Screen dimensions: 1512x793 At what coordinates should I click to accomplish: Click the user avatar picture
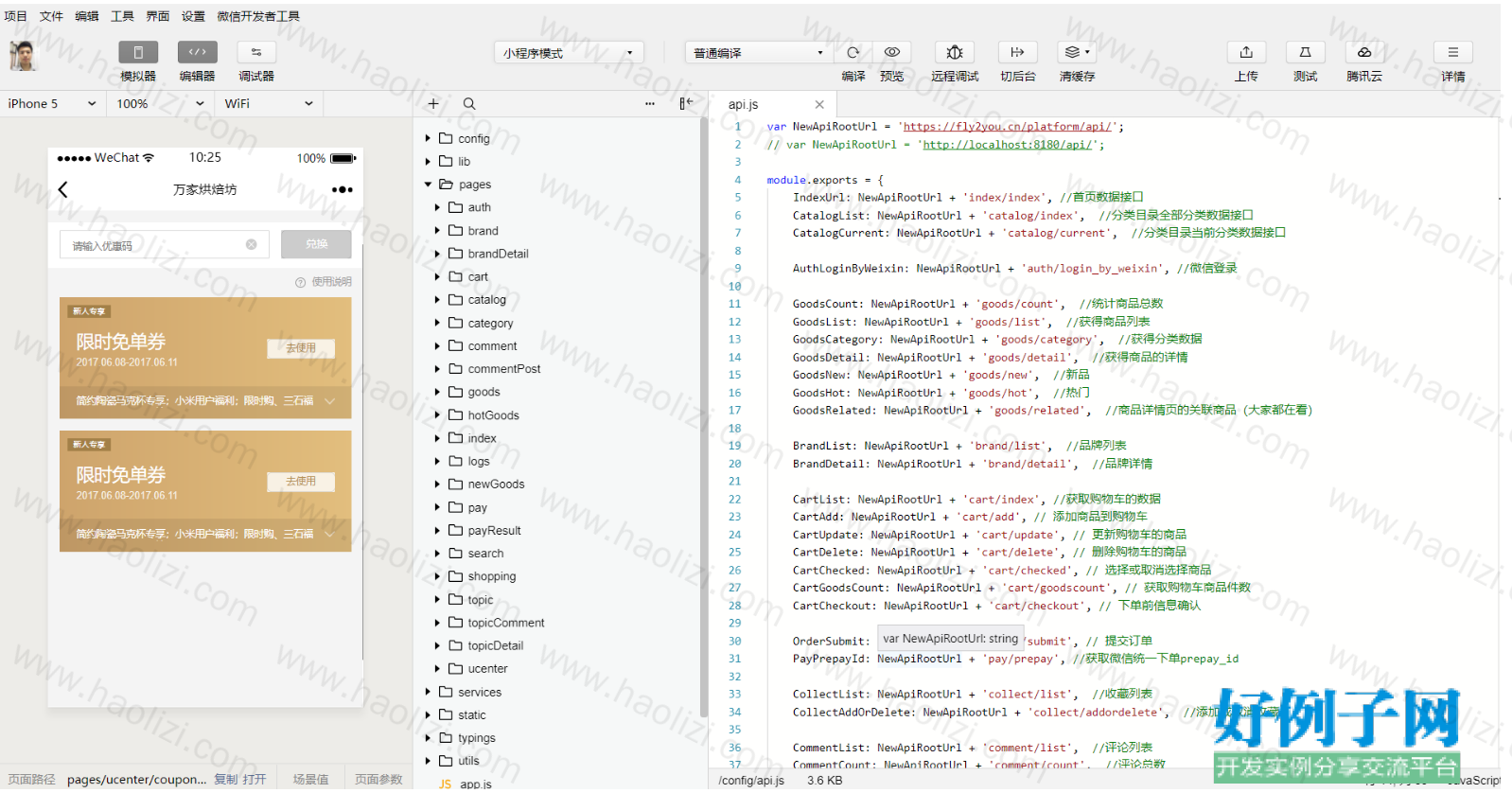point(23,56)
